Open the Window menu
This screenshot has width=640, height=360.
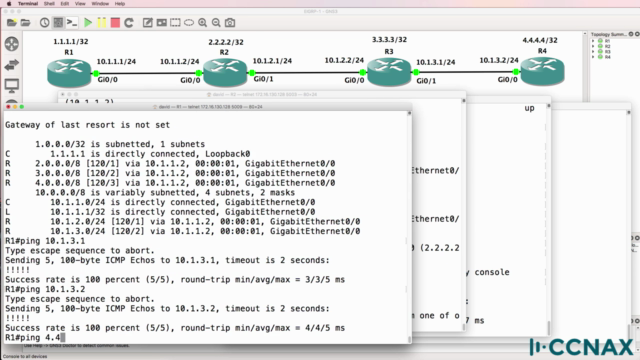(x=100, y=4)
